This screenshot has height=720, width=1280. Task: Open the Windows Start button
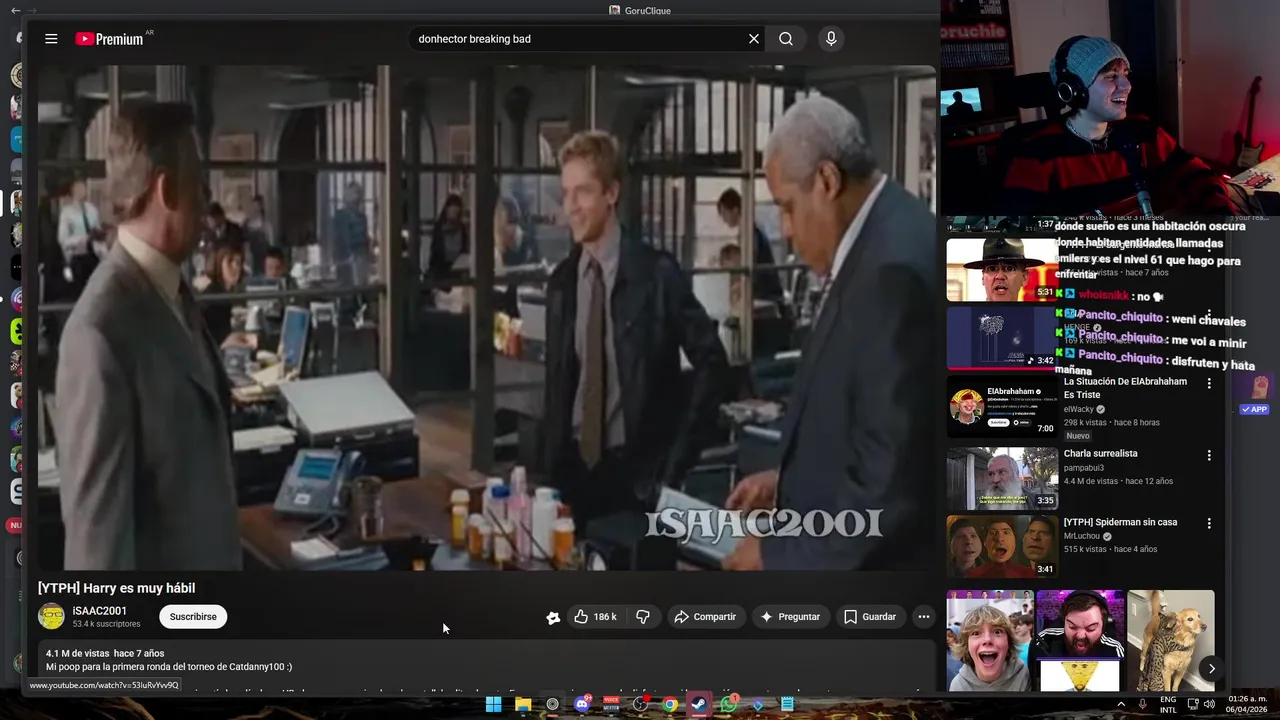493,704
